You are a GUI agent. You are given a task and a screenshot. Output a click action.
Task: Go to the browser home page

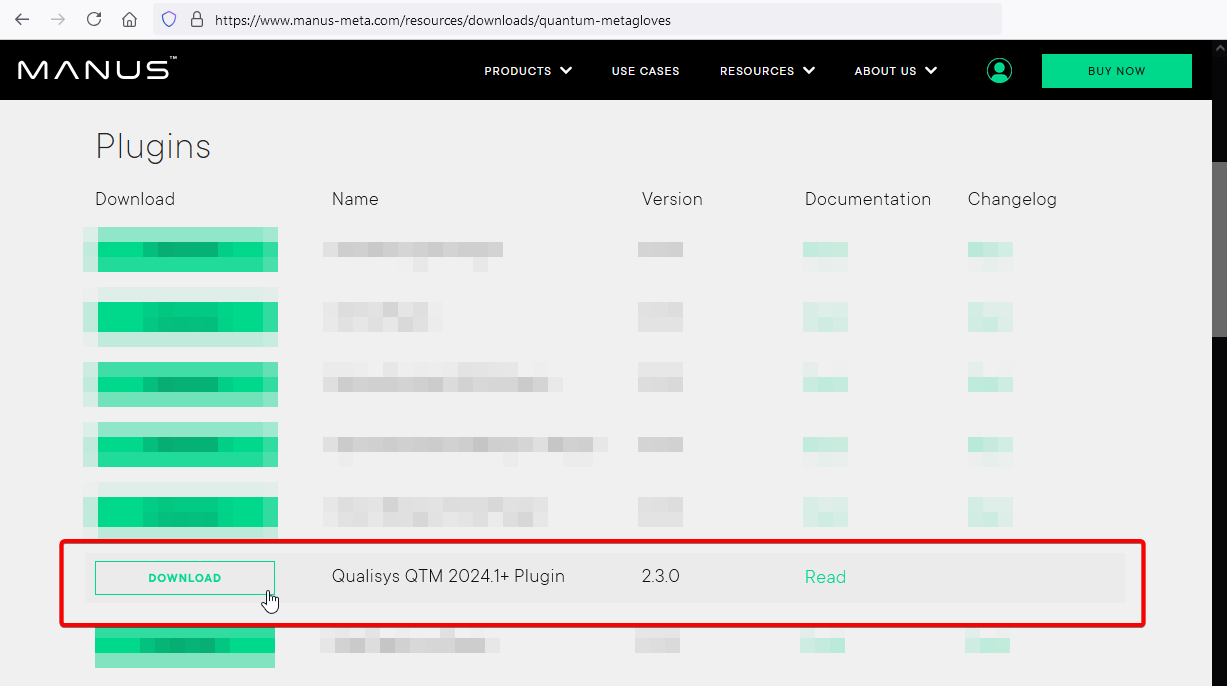tap(129, 19)
